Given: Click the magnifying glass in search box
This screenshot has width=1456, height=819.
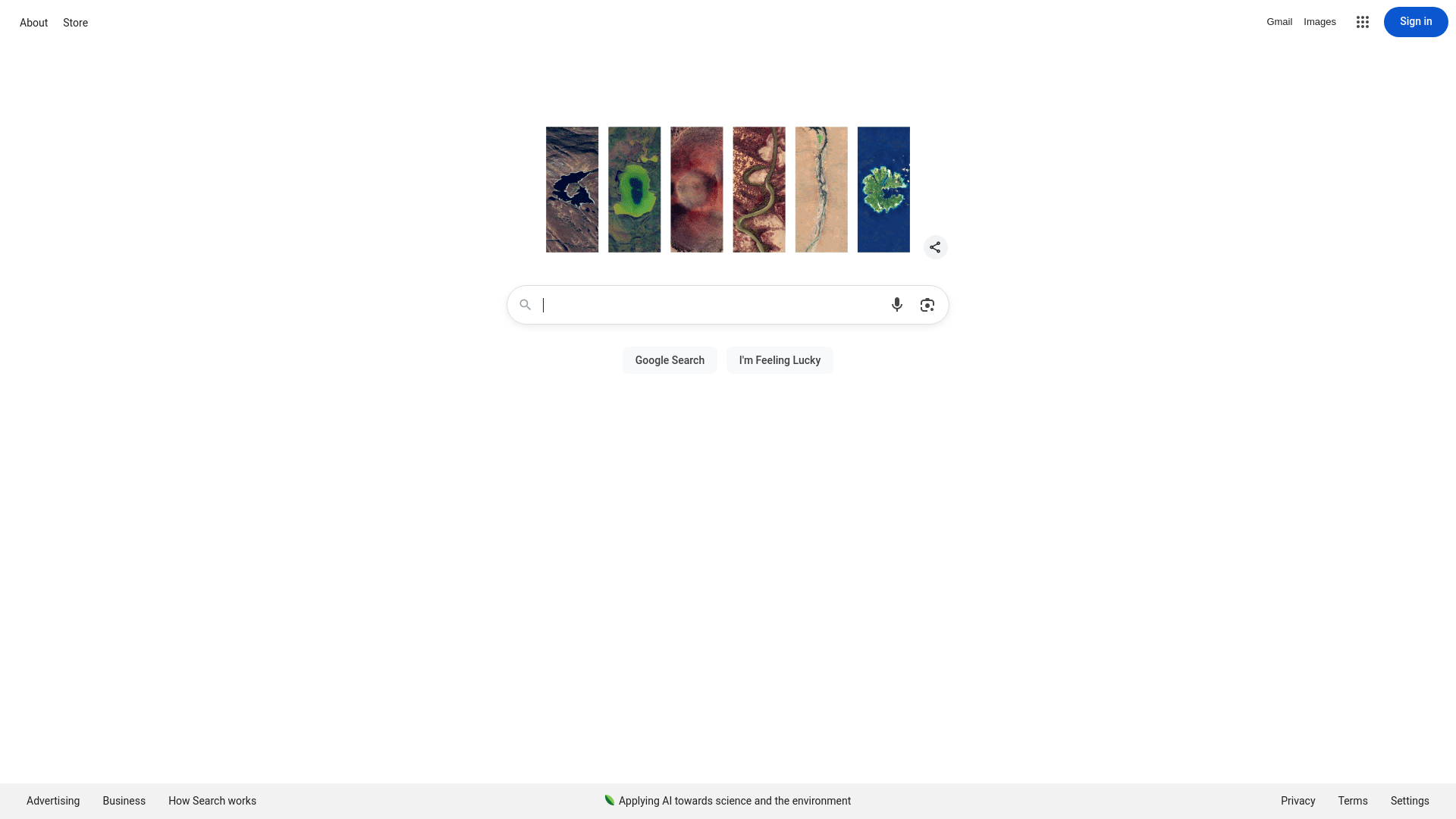Looking at the screenshot, I should point(525,305).
